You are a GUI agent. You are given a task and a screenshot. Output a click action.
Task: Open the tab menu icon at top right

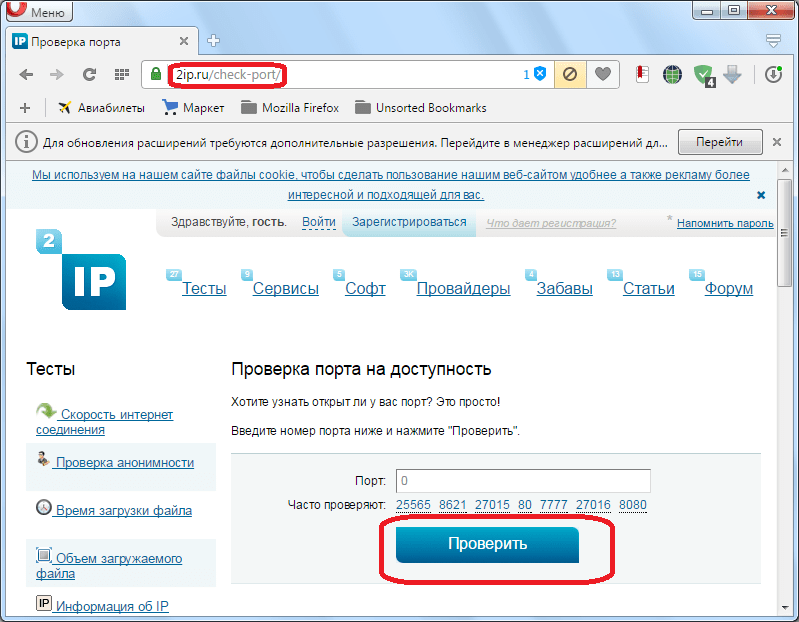point(773,41)
